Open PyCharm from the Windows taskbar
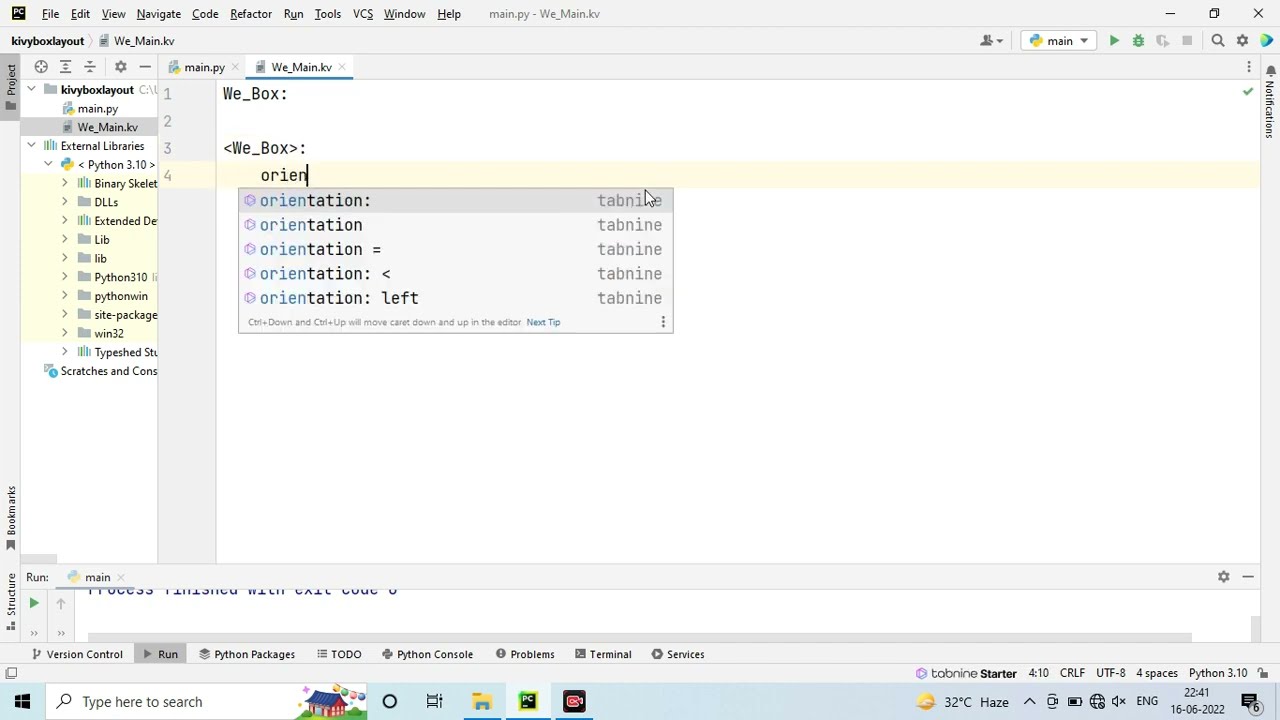The height and width of the screenshot is (720, 1280). point(528,701)
